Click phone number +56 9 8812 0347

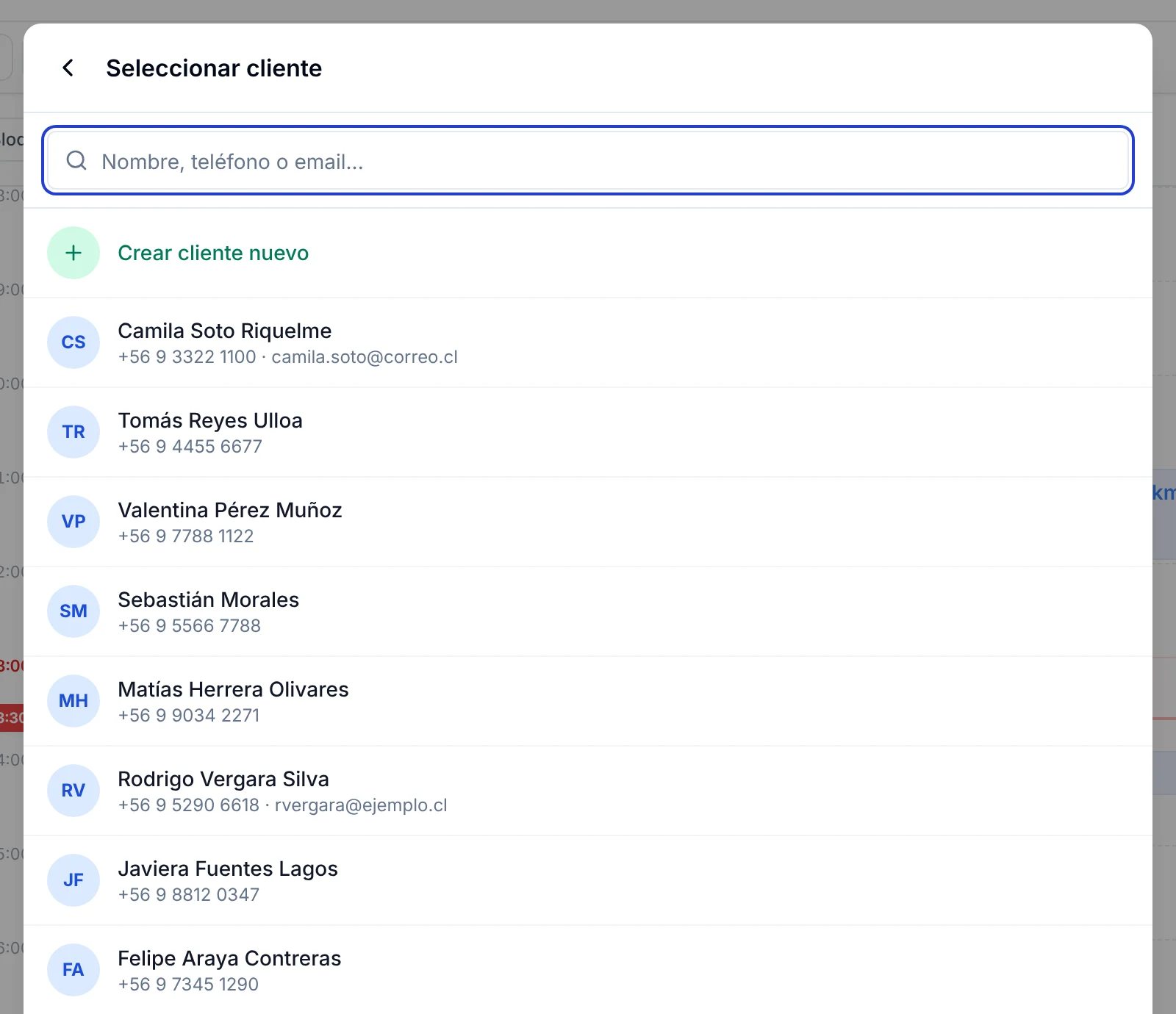click(x=188, y=895)
